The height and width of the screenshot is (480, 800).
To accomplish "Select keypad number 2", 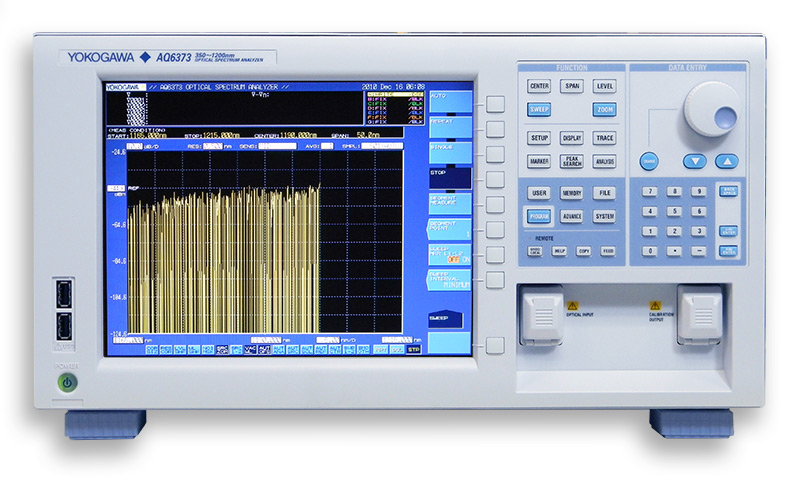I will coord(674,231).
